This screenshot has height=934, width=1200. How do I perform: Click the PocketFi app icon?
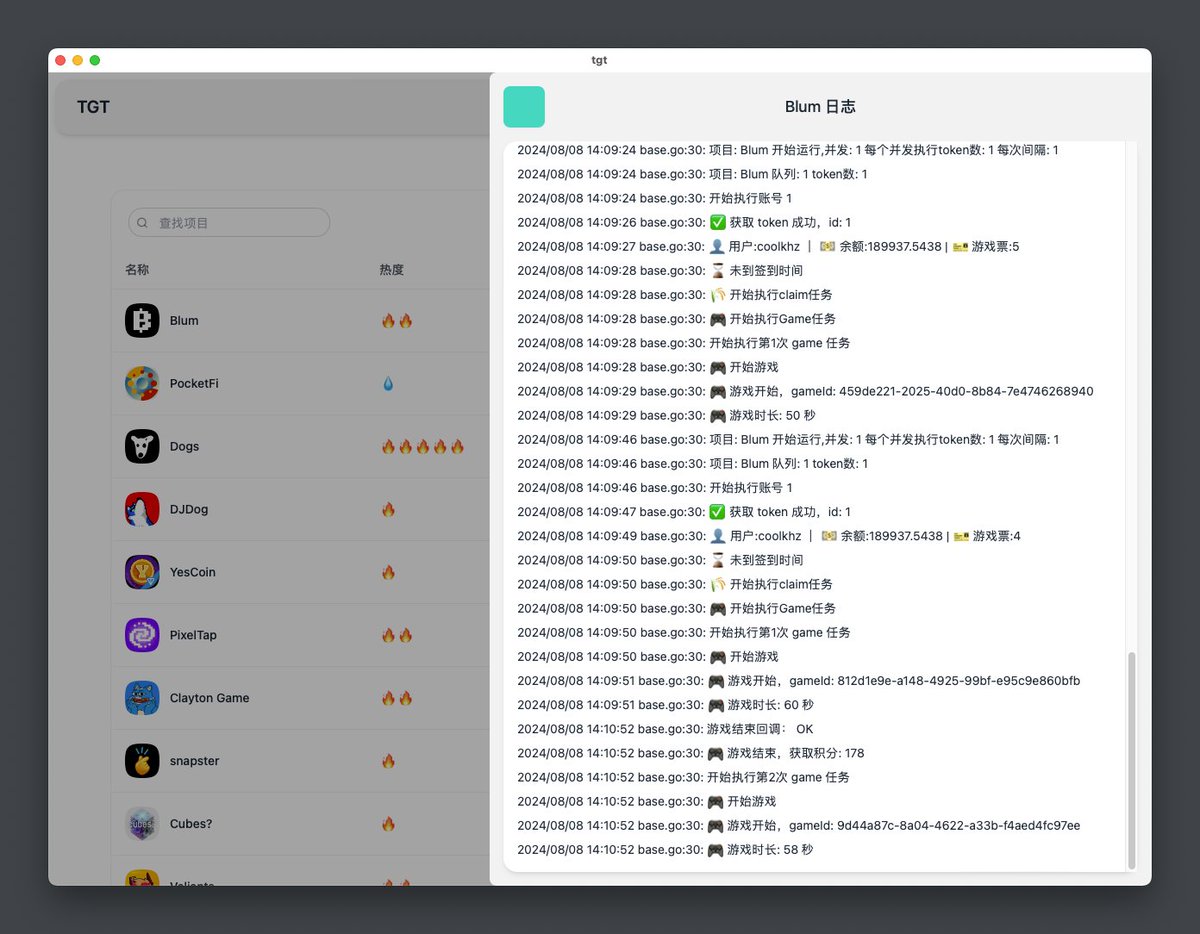click(141, 383)
